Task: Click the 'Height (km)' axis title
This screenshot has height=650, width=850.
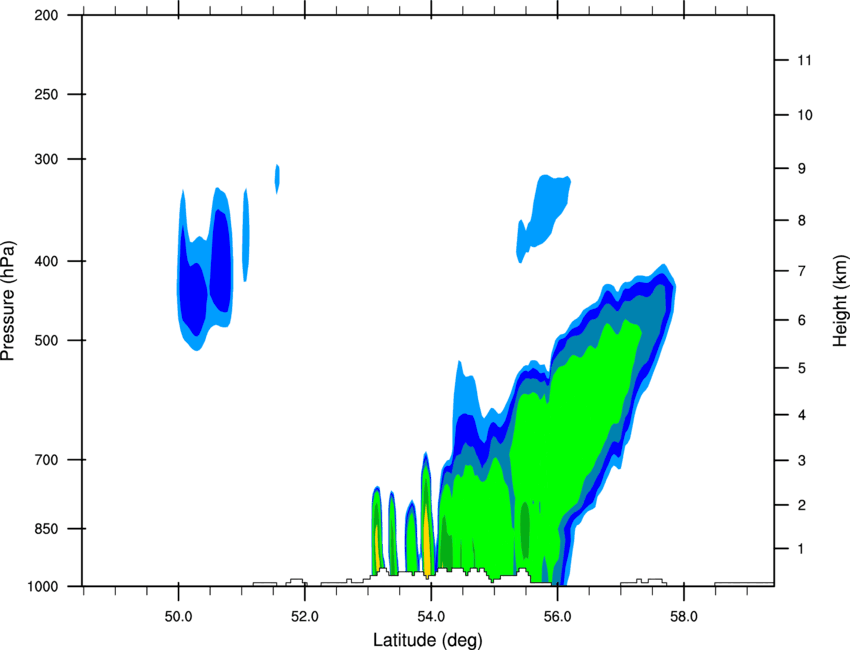Action: pos(840,301)
